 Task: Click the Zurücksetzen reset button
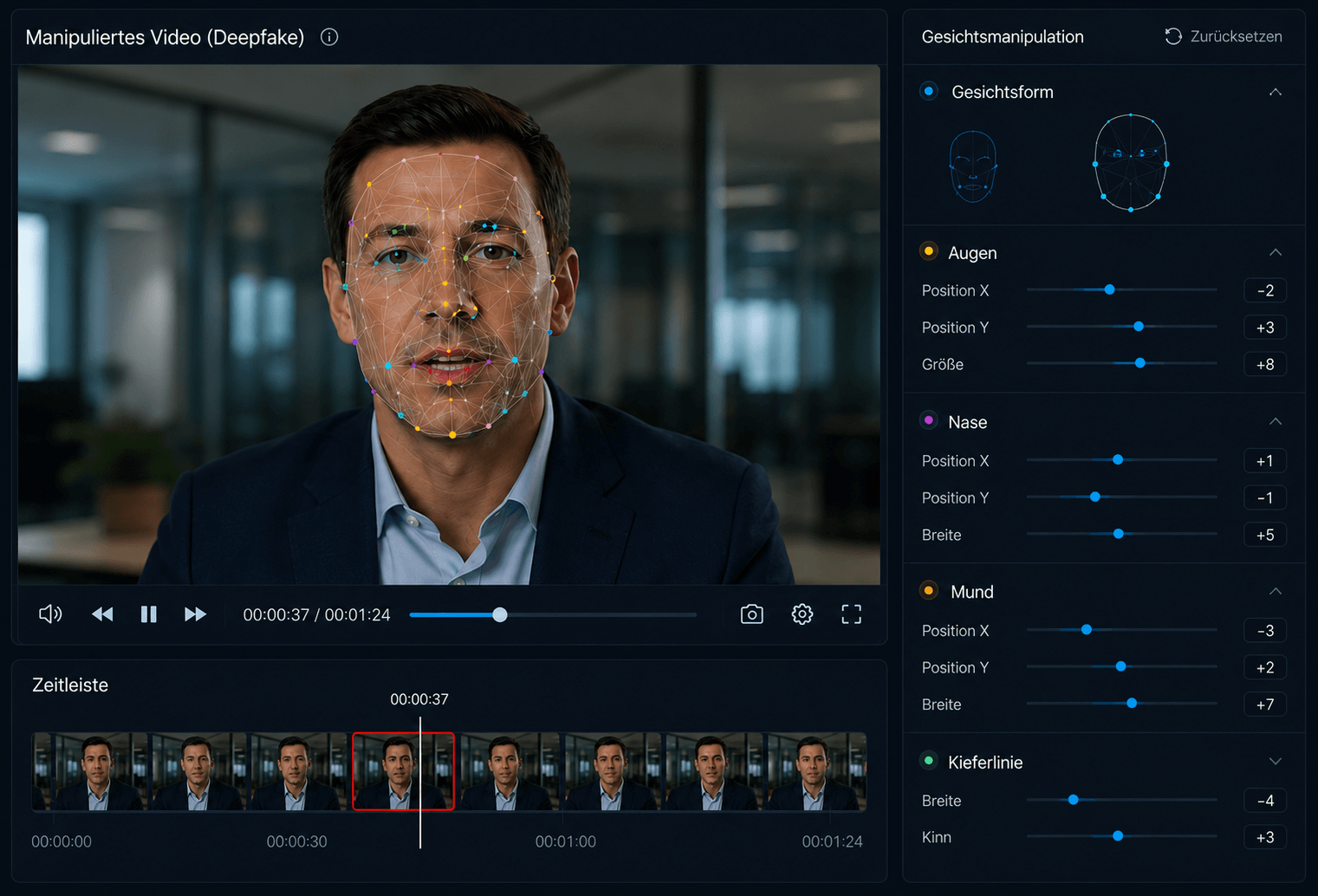click(1224, 36)
